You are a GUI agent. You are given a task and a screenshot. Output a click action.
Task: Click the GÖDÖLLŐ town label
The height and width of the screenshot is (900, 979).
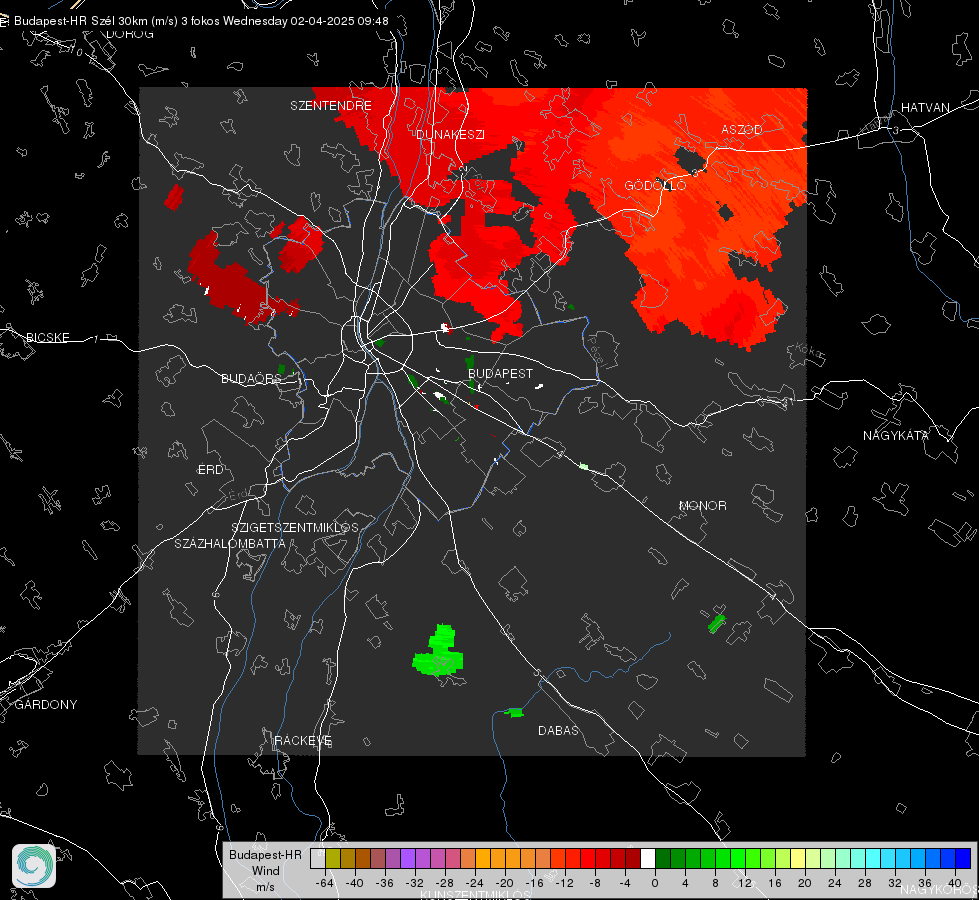[656, 185]
